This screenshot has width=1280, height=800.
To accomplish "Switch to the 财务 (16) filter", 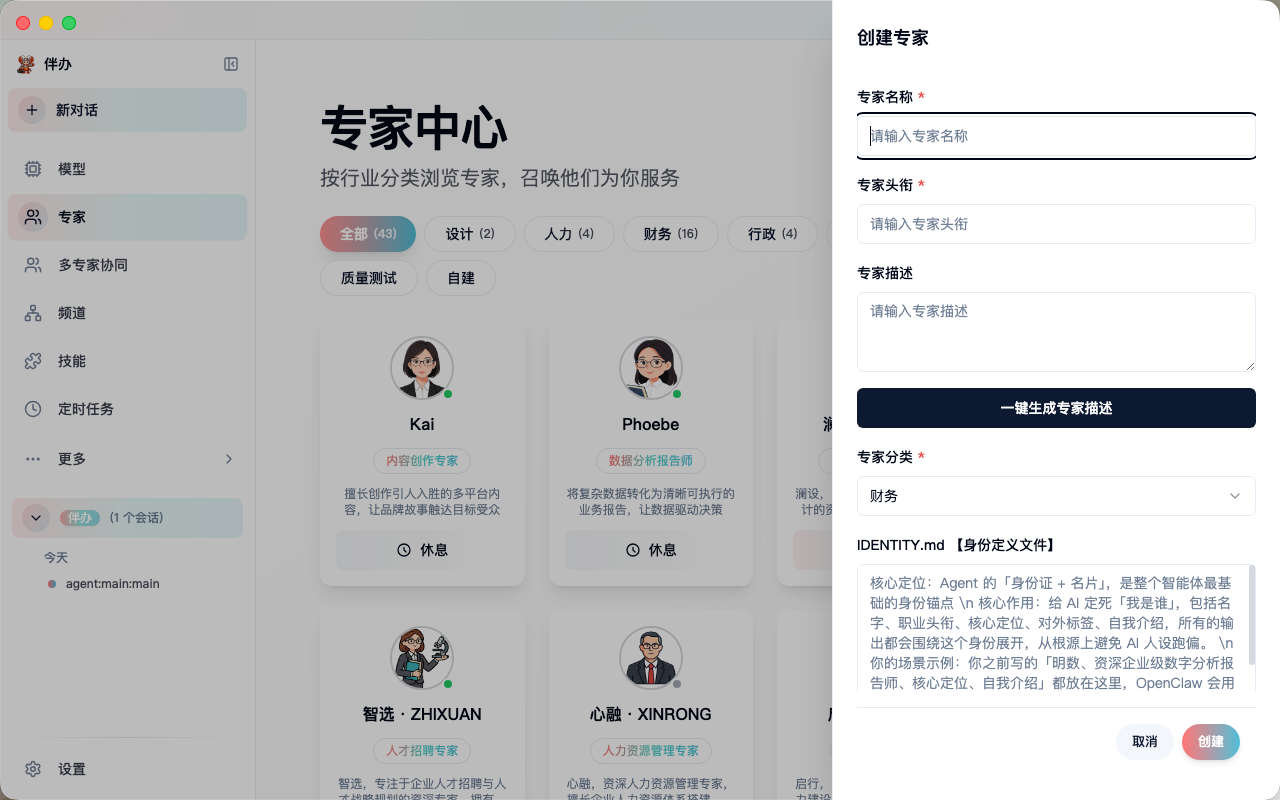I will pyautogui.click(x=670, y=234).
